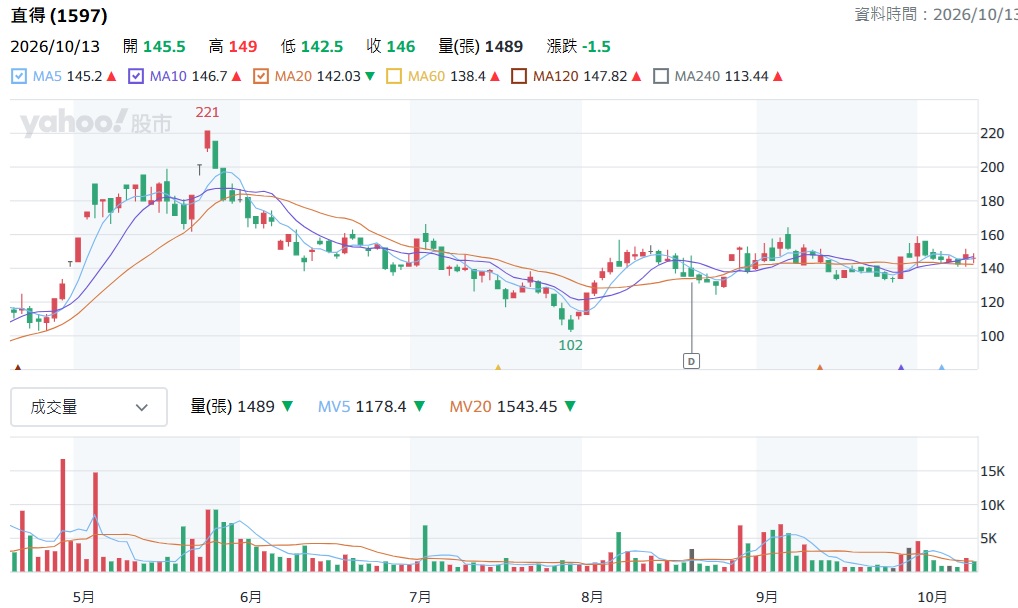
Task: Click the MV5 value 1178.4
Action: click(382, 407)
